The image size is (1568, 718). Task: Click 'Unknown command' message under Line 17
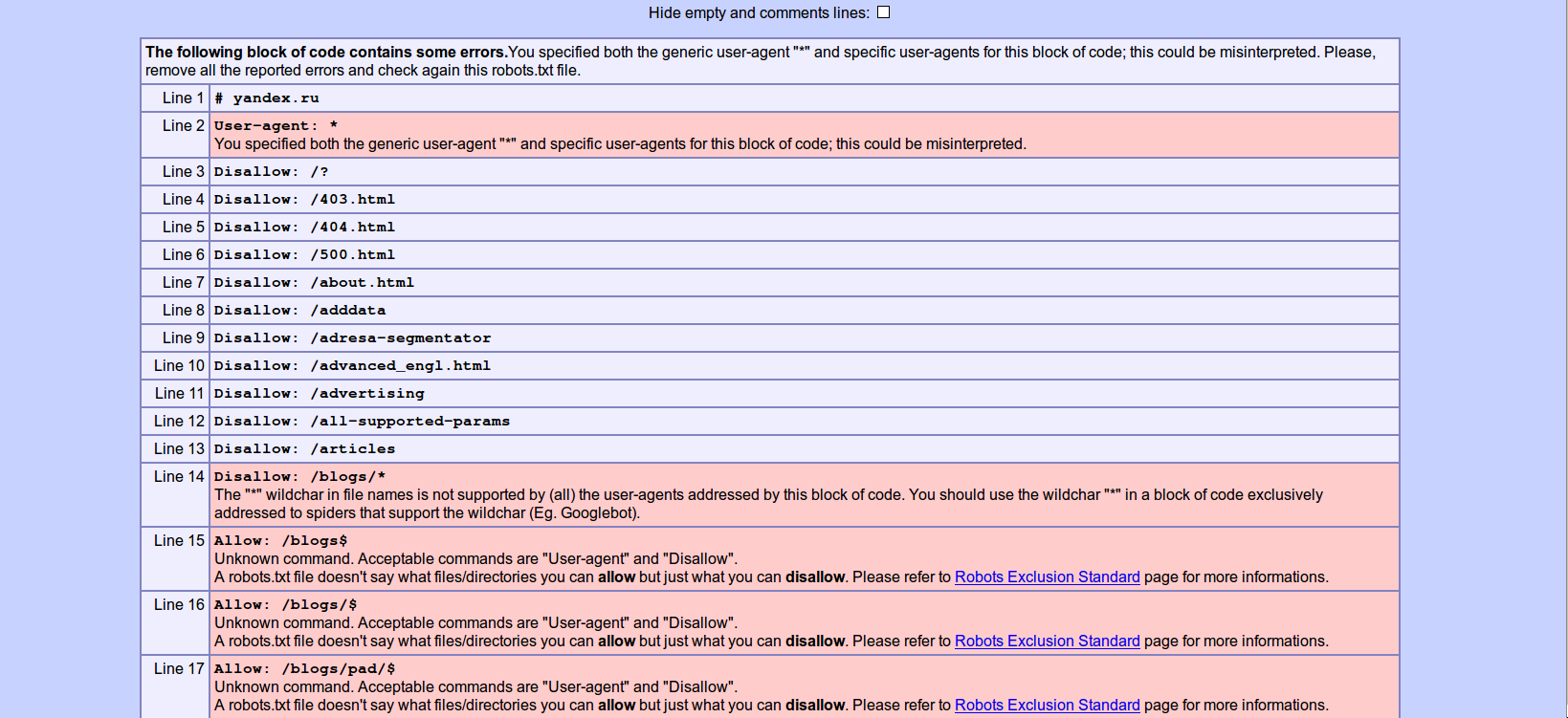475,687
